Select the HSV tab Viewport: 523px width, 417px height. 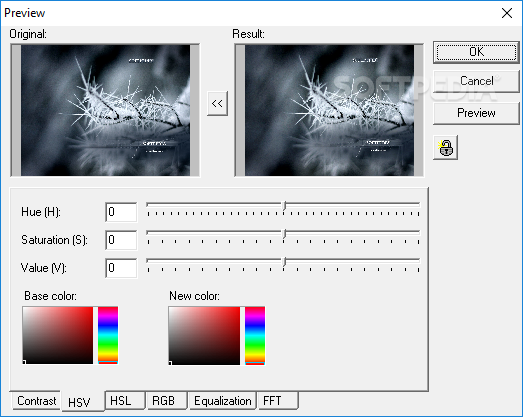click(x=83, y=402)
